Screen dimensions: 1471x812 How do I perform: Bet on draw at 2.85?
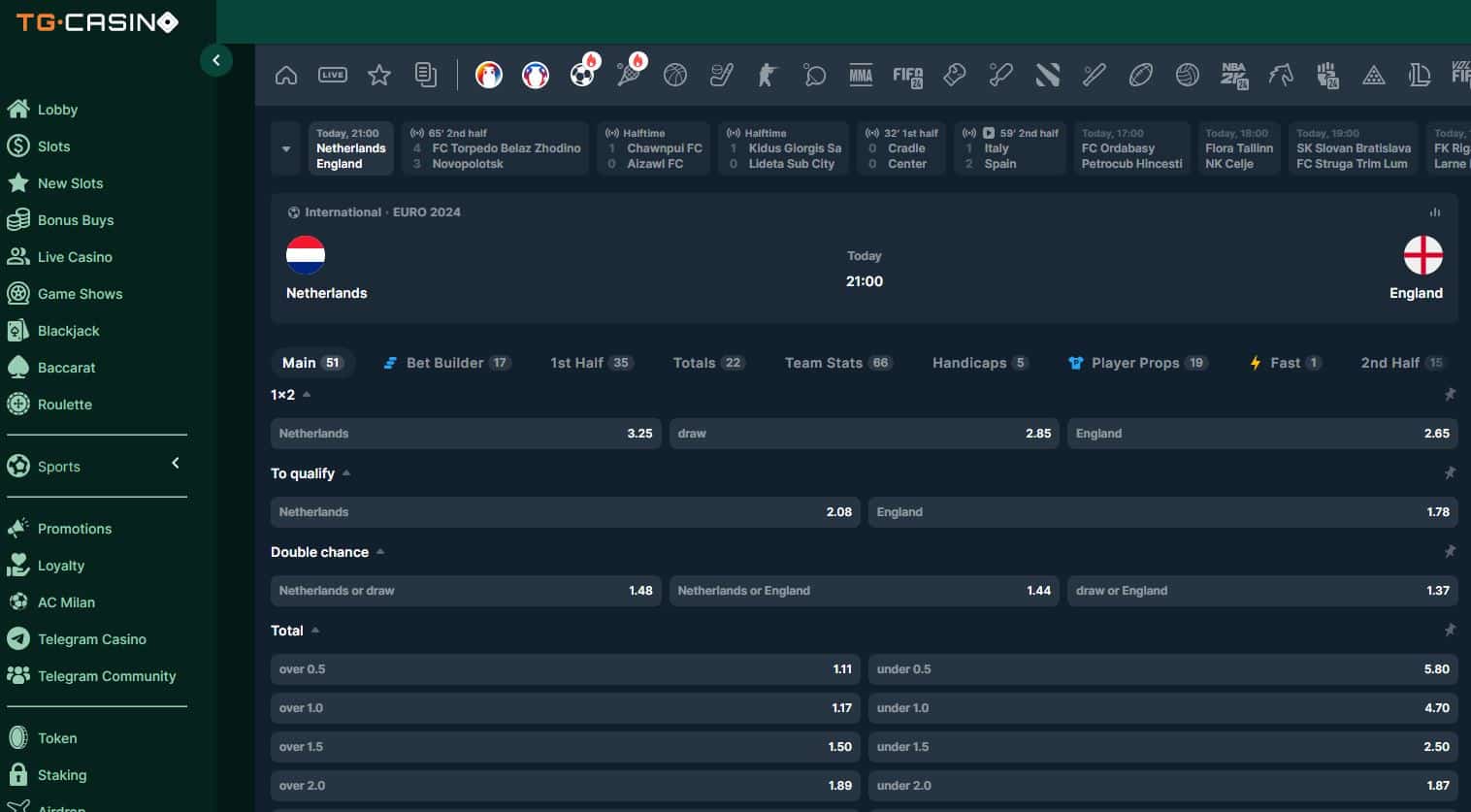tap(865, 434)
